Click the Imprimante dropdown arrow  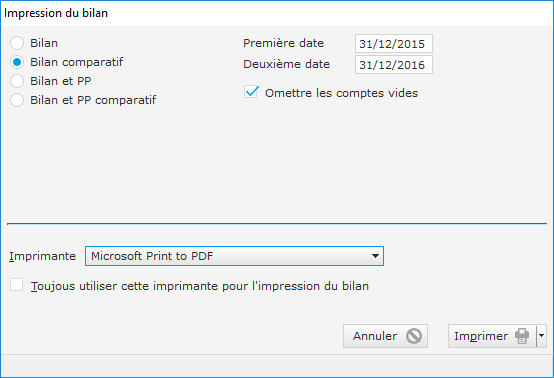click(375, 256)
